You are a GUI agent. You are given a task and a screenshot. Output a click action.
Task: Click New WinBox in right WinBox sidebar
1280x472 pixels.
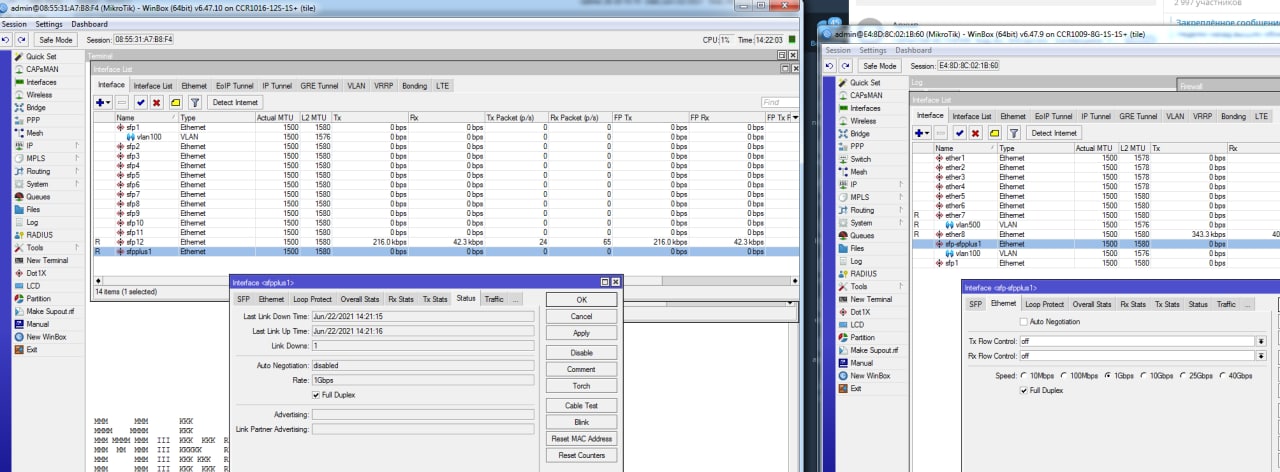(870, 376)
